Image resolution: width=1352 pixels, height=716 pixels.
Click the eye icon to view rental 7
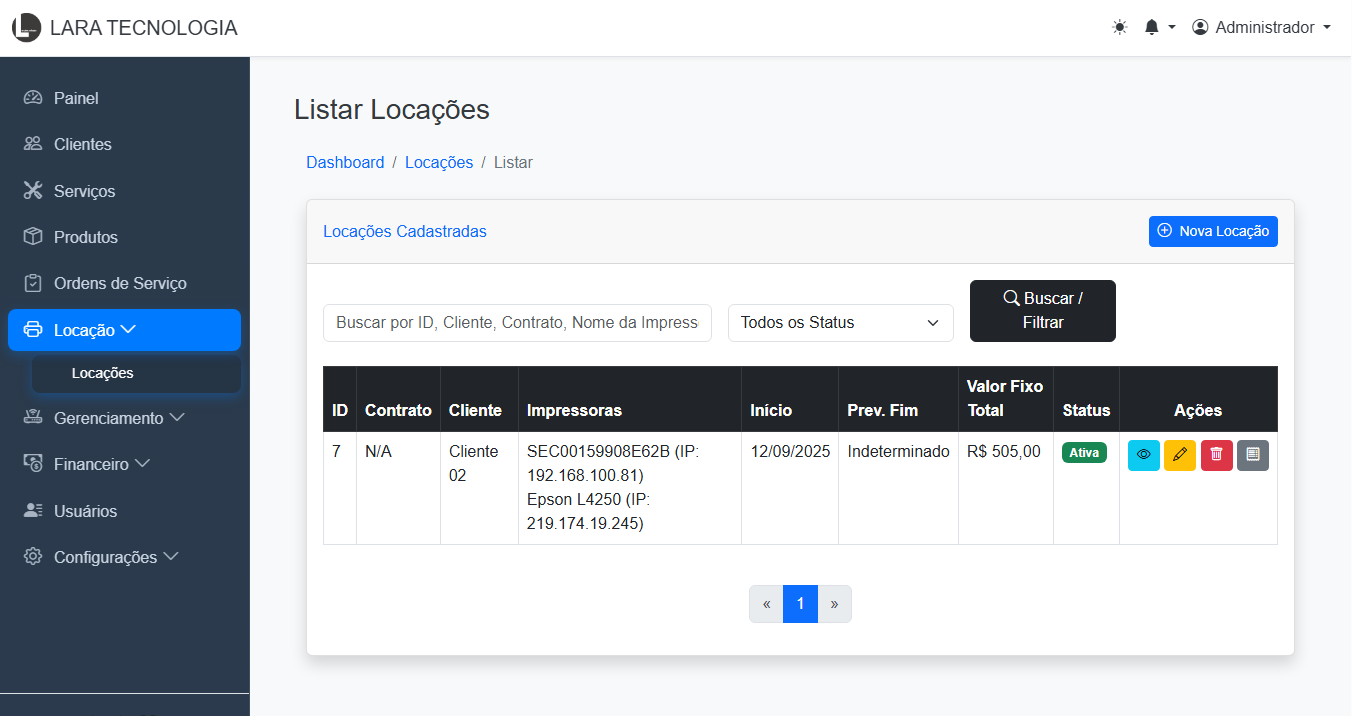(1144, 455)
